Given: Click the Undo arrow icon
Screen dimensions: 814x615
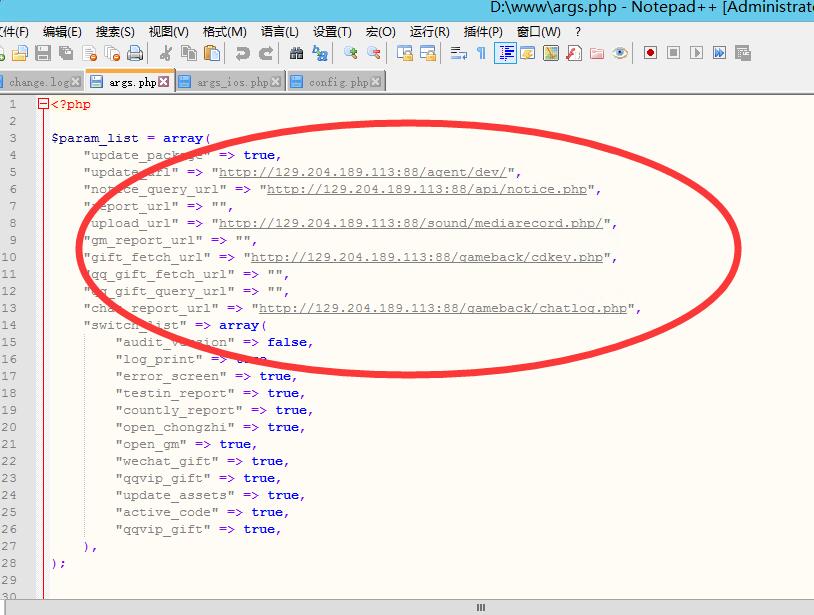Looking at the screenshot, I should click(242, 53).
